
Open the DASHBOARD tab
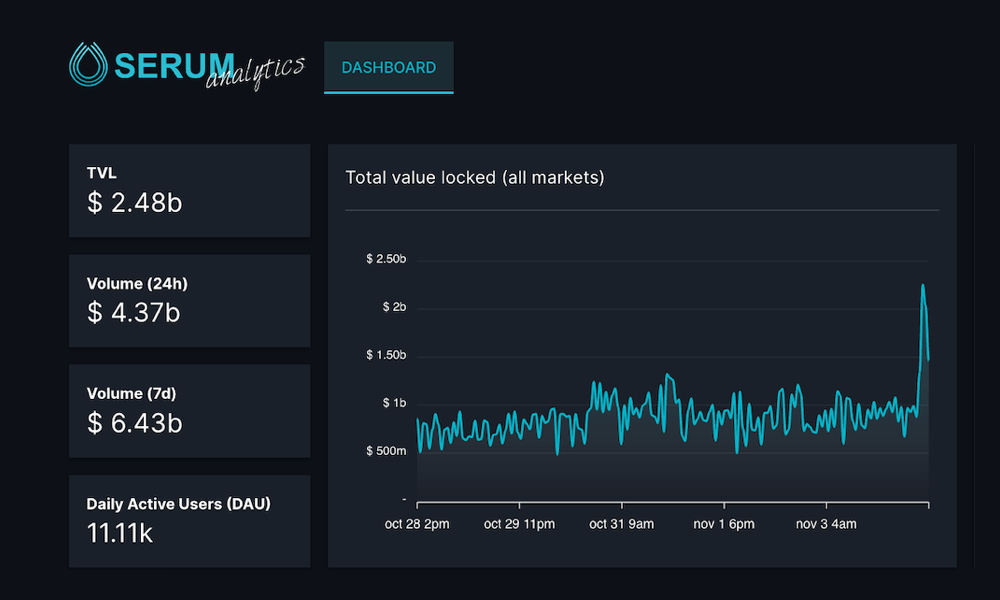(388, 68)
